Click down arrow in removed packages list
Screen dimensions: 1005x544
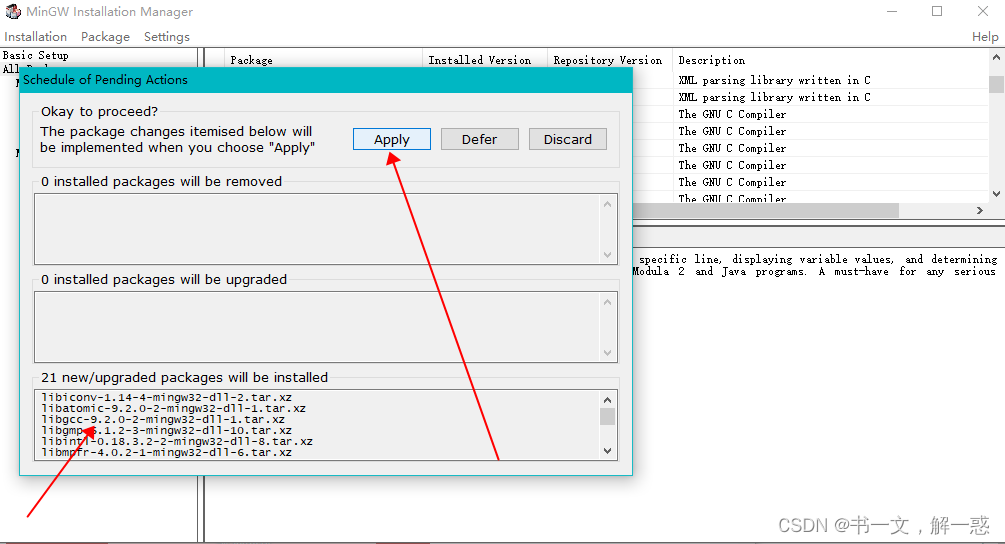pos(608,255)
